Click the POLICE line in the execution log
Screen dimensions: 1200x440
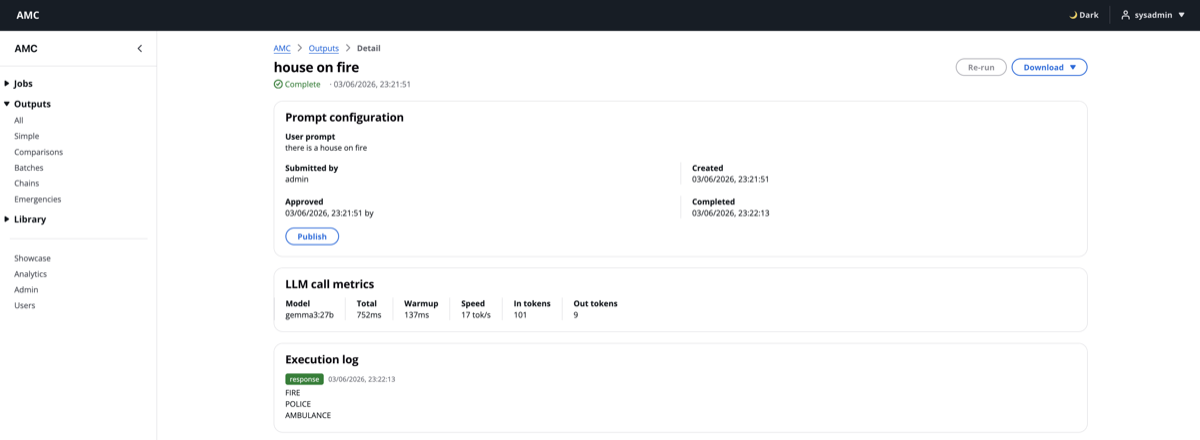298,404
